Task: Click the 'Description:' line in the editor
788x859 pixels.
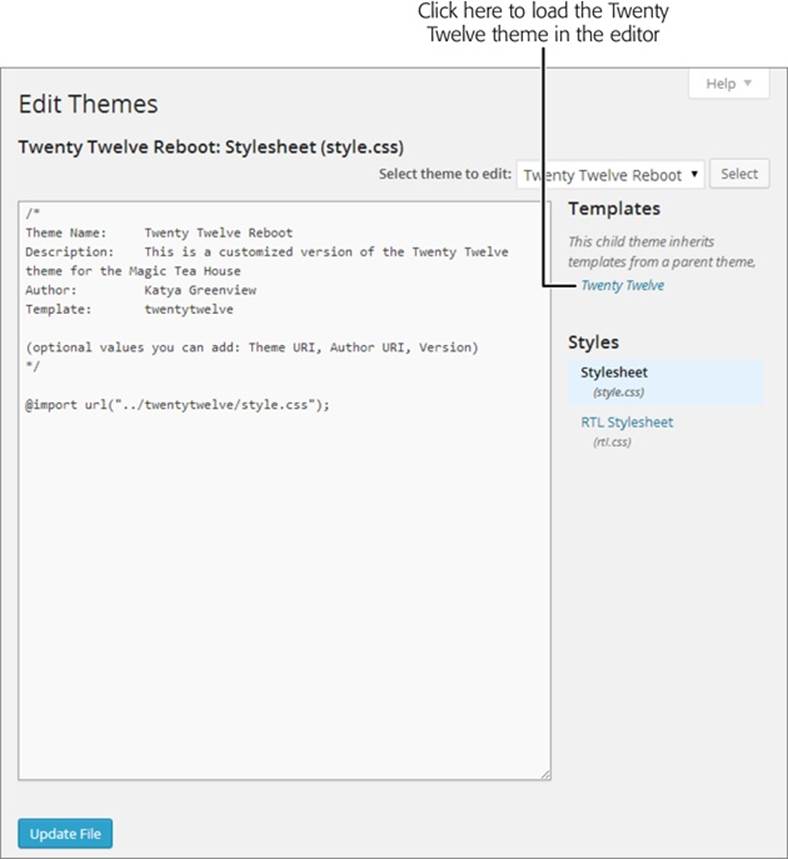Action: point(267,261)
